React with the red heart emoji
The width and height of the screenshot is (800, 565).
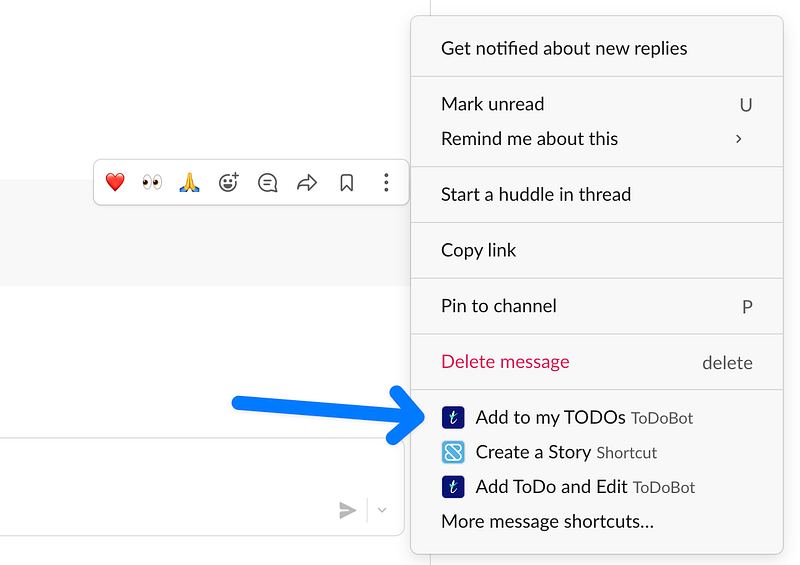pyautogui.click(x=115, y=182)
